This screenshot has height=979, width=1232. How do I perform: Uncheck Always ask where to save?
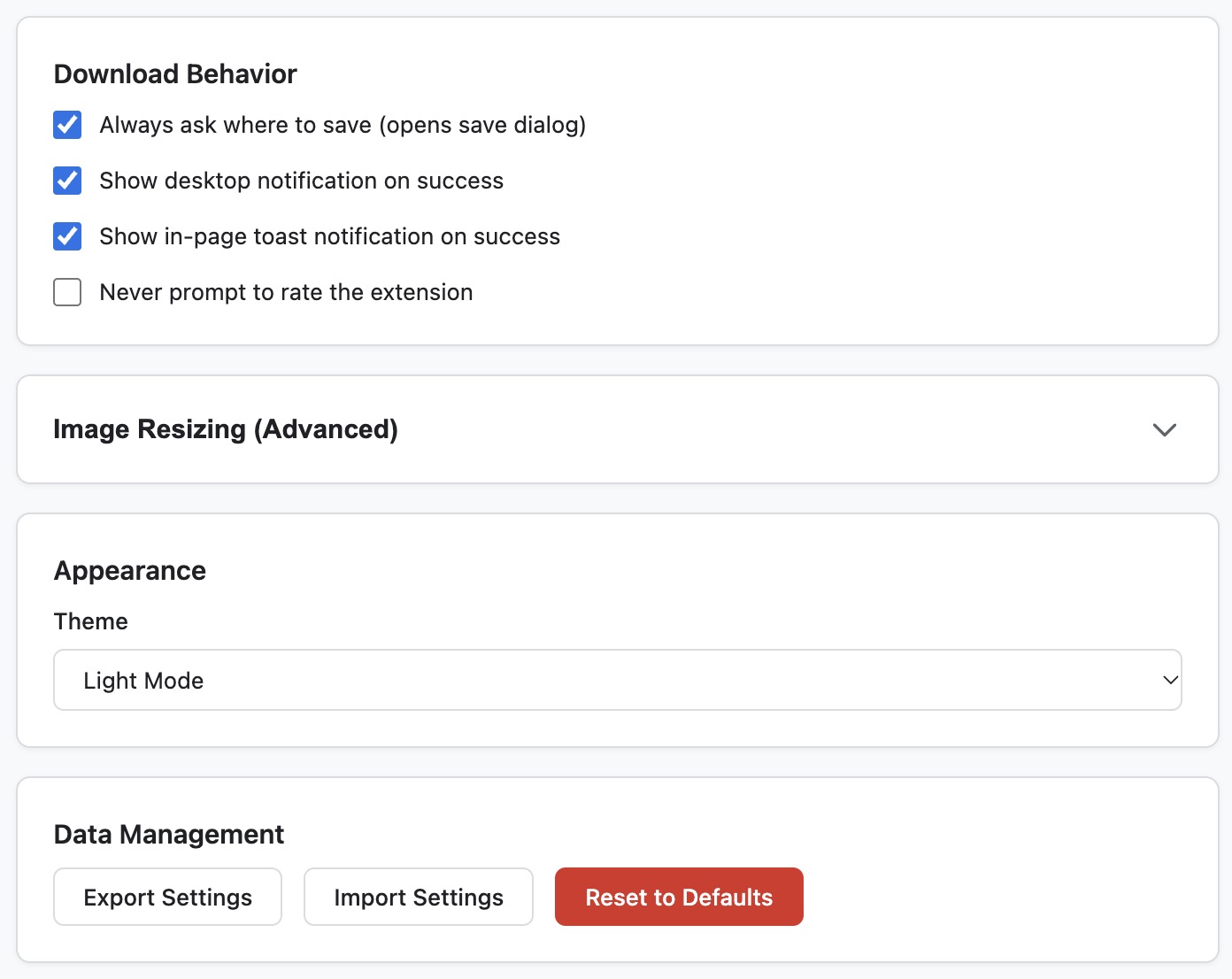pyautogui.click(x=67, y=125)
